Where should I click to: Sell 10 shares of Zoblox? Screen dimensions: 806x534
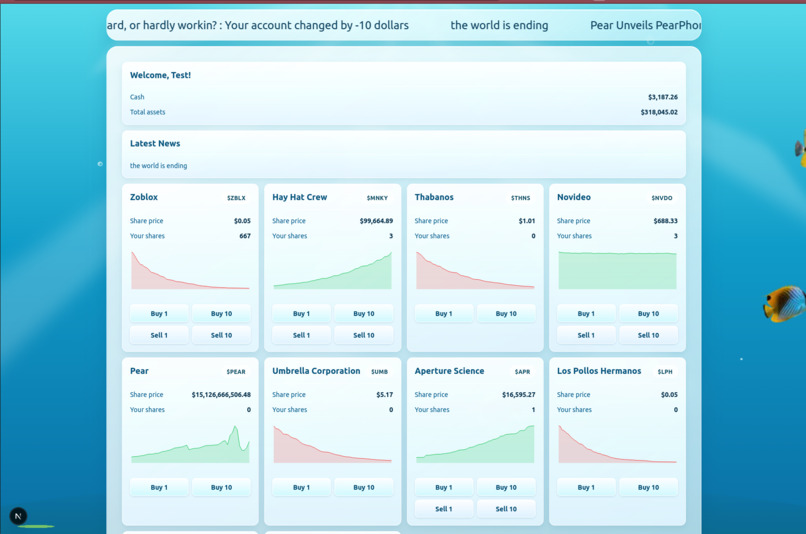[x=221, y=335]
